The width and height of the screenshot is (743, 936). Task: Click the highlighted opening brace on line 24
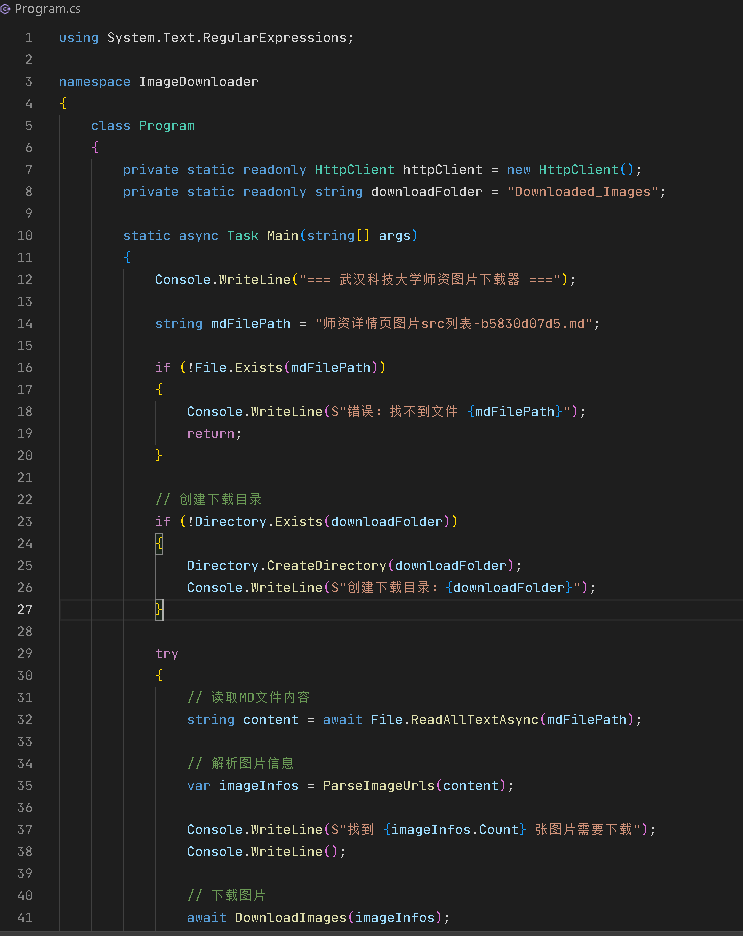159,544
